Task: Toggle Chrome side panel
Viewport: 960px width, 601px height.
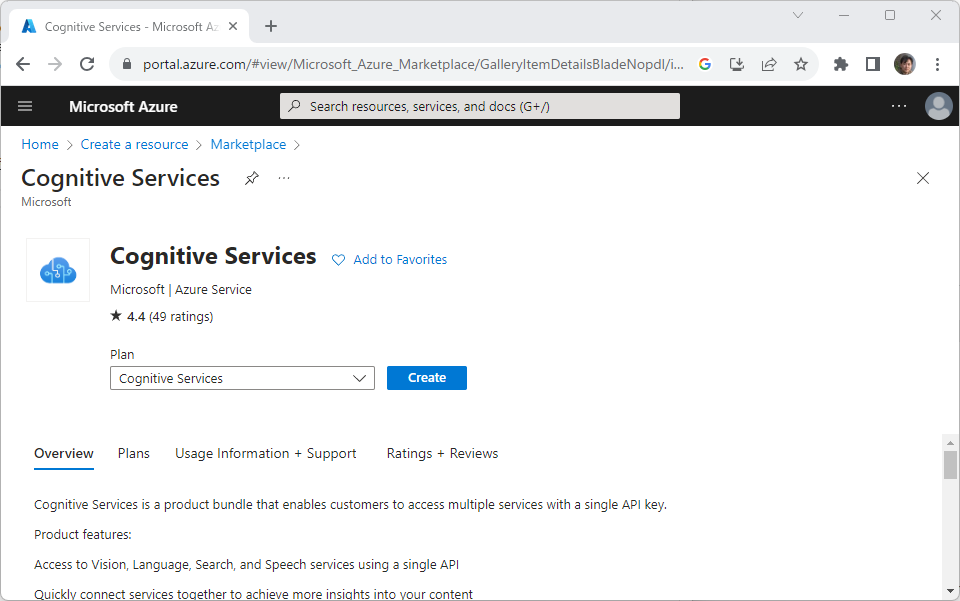Action: 872,64
